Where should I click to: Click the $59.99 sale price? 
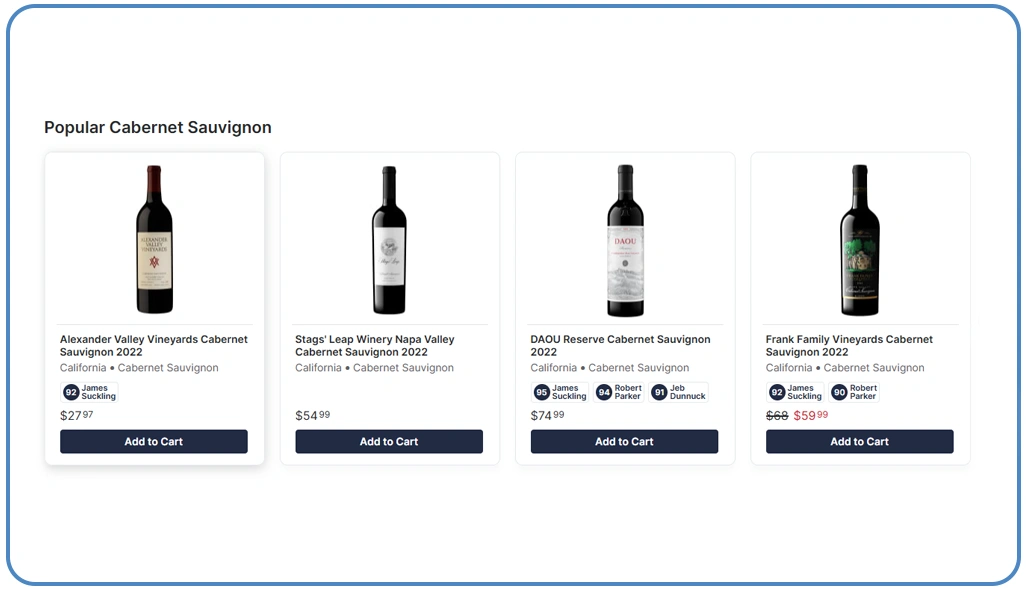click(811, 416)
